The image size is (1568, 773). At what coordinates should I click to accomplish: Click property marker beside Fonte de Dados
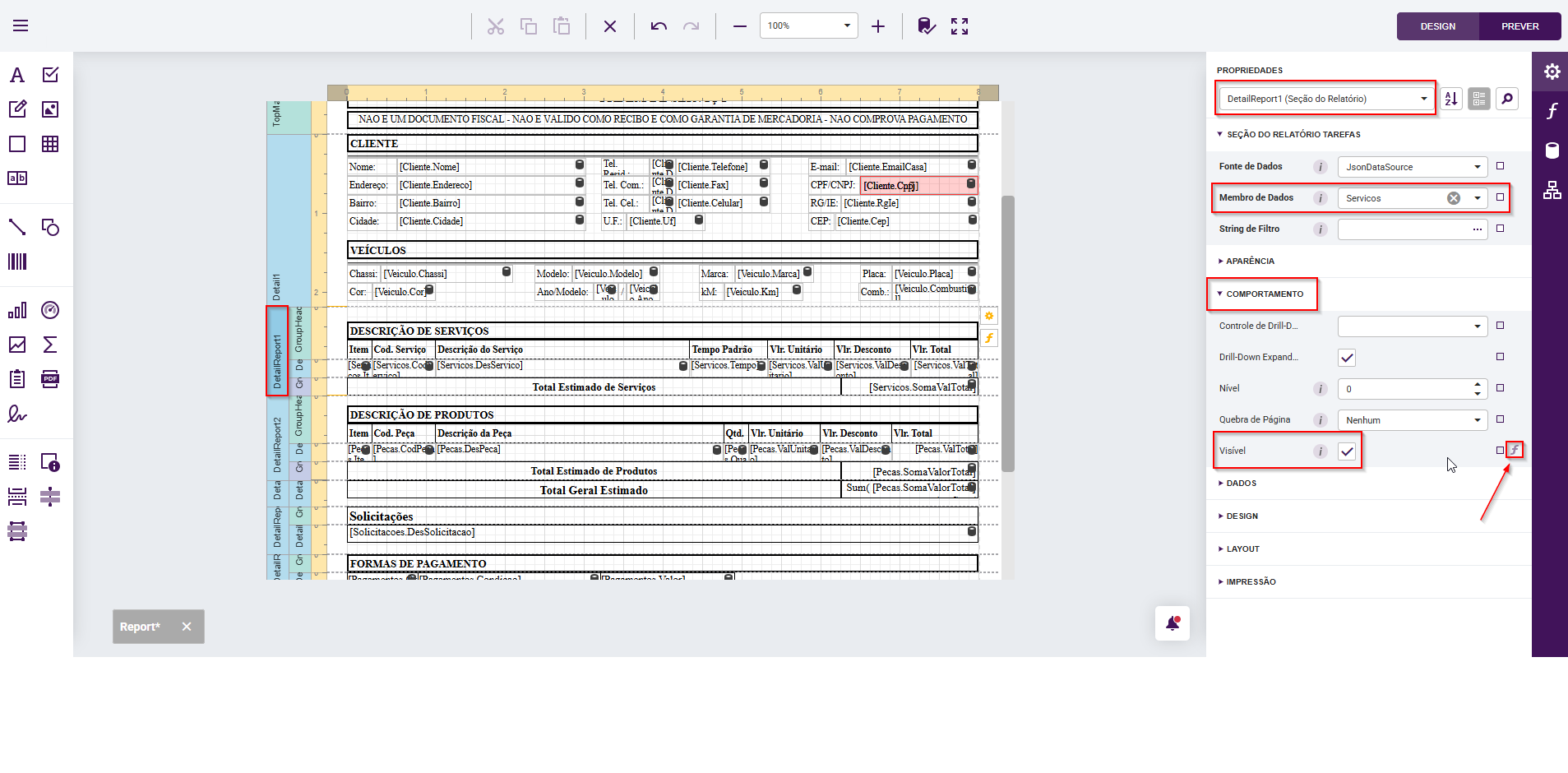pos(1500,166)
